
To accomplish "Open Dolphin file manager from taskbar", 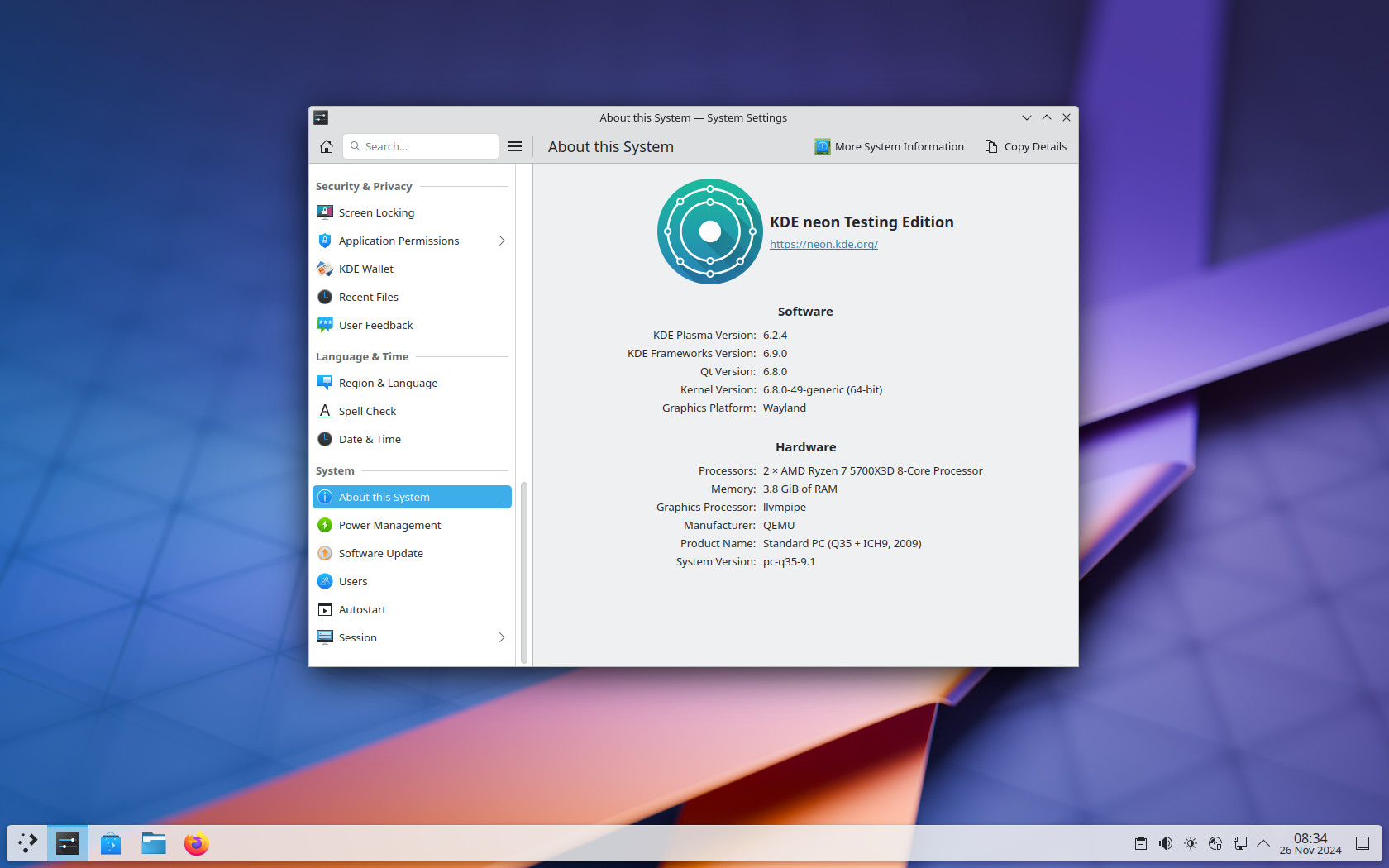I will pos(154,843).
